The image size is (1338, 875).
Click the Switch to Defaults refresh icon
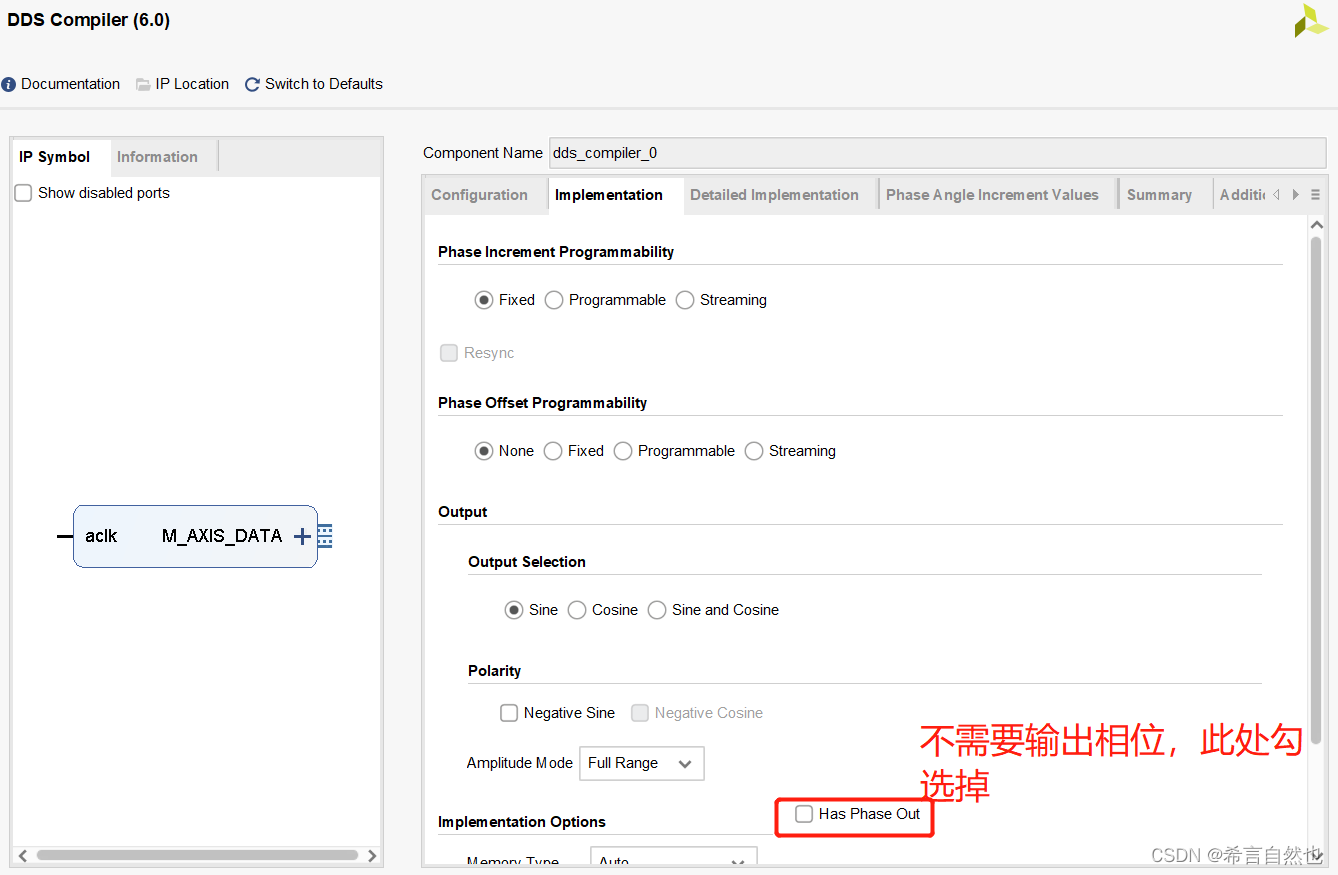tap(252, 85)
